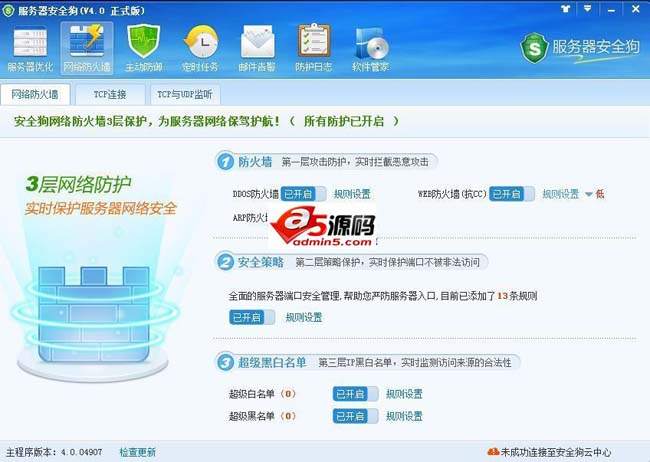Switch to the TCP连接 tab
This screenshot has width=650, height=462.
[110, 95]
